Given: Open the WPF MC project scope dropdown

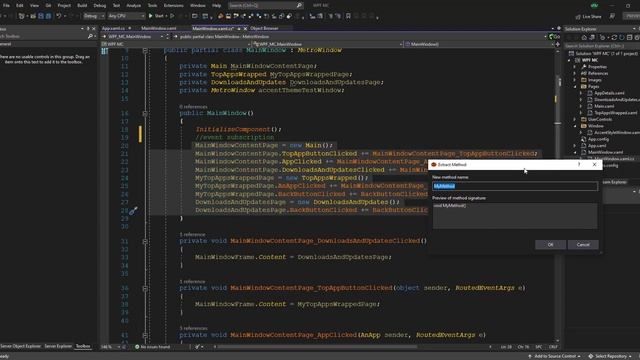Looking at the screenshot, I should (x=176, y=44).
